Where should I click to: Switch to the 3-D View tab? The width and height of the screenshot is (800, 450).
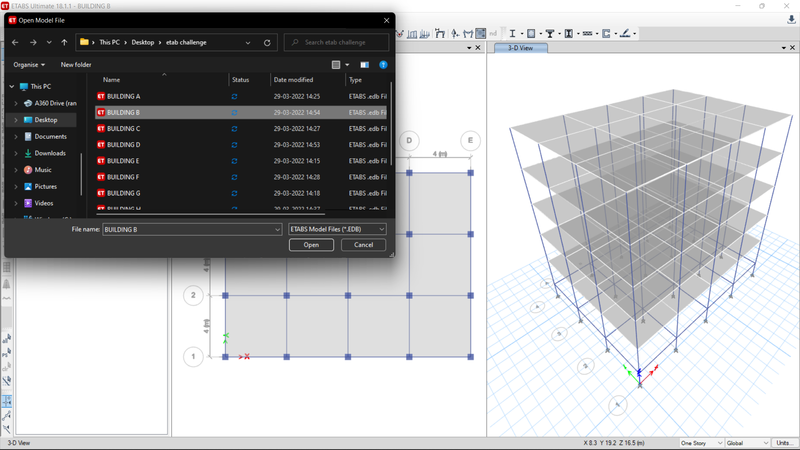pos(520,48)
